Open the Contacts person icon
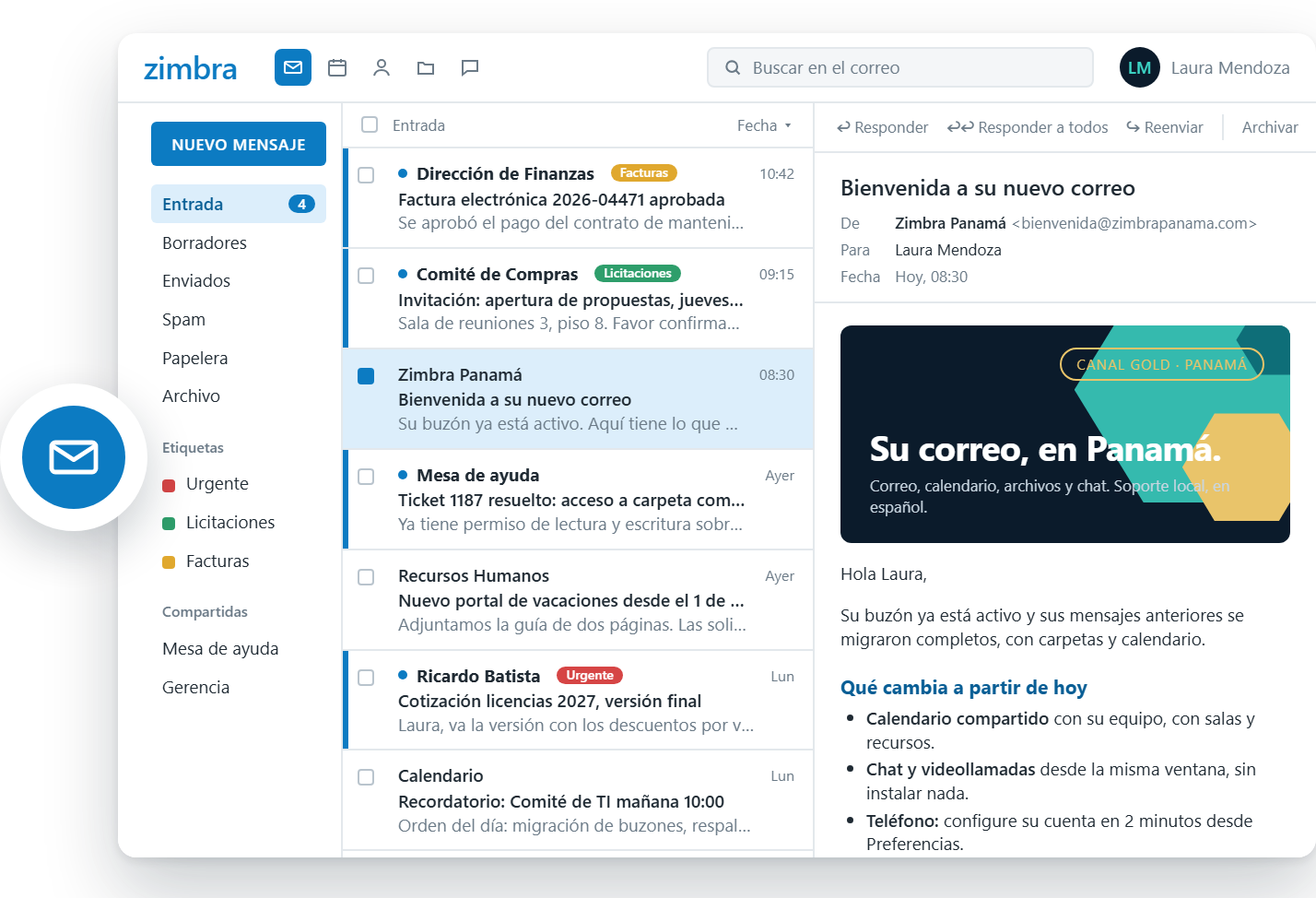The width and height of the screenshot is (1316, 898). pyautogui.click(x=382, y=67)
